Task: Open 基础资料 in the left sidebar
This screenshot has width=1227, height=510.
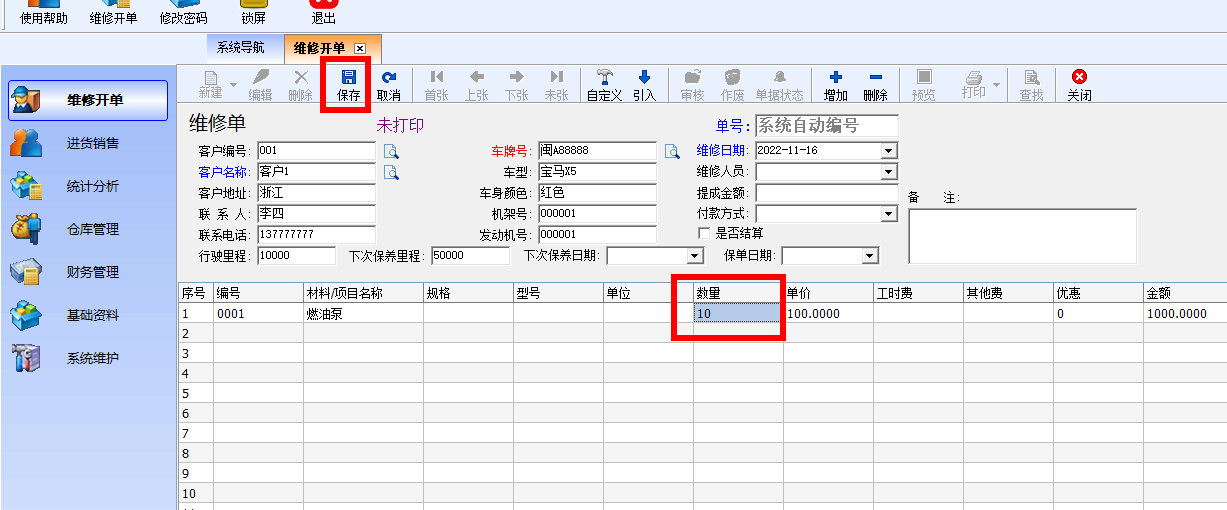Action: coord(88,315)
